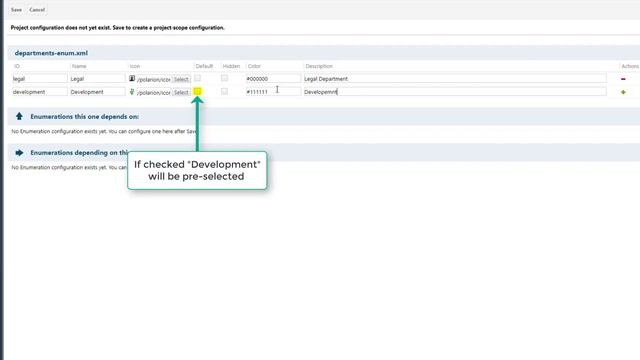Image resolution: width=640 pixels, height=360 pixels.
Task: Click Select button in legal row
Action: 181,79
